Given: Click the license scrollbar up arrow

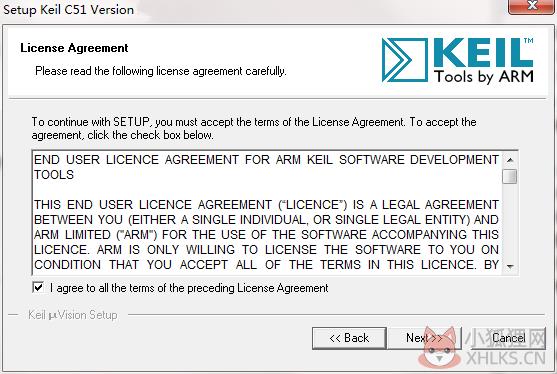Looking at the screenshot, I should tap(510, 160).
